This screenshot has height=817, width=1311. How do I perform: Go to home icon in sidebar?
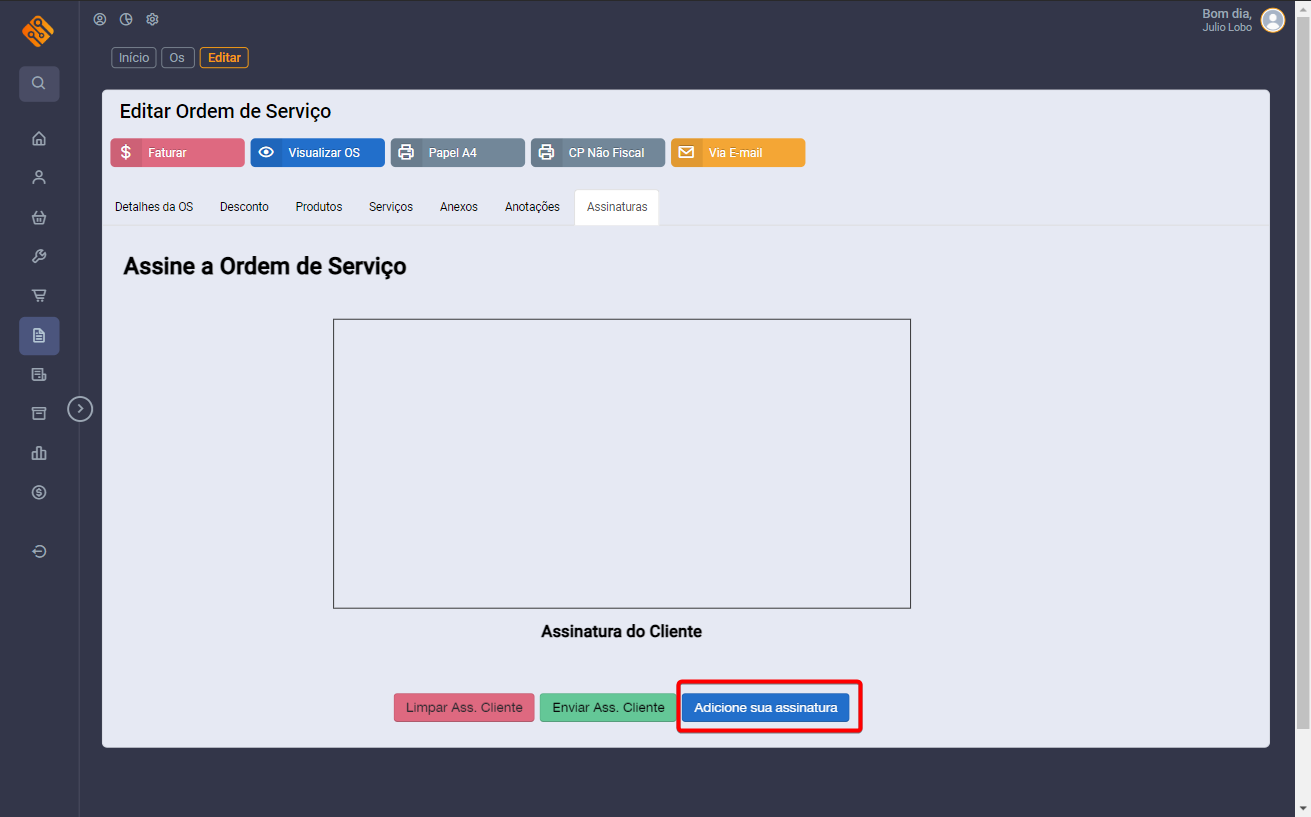point(39,138)
